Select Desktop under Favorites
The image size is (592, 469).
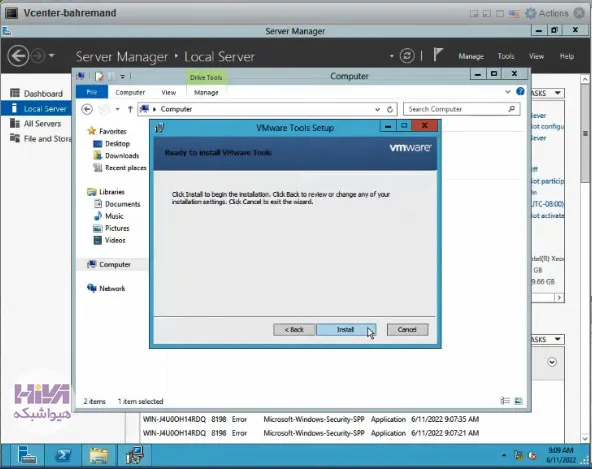[x=117, y=143]
